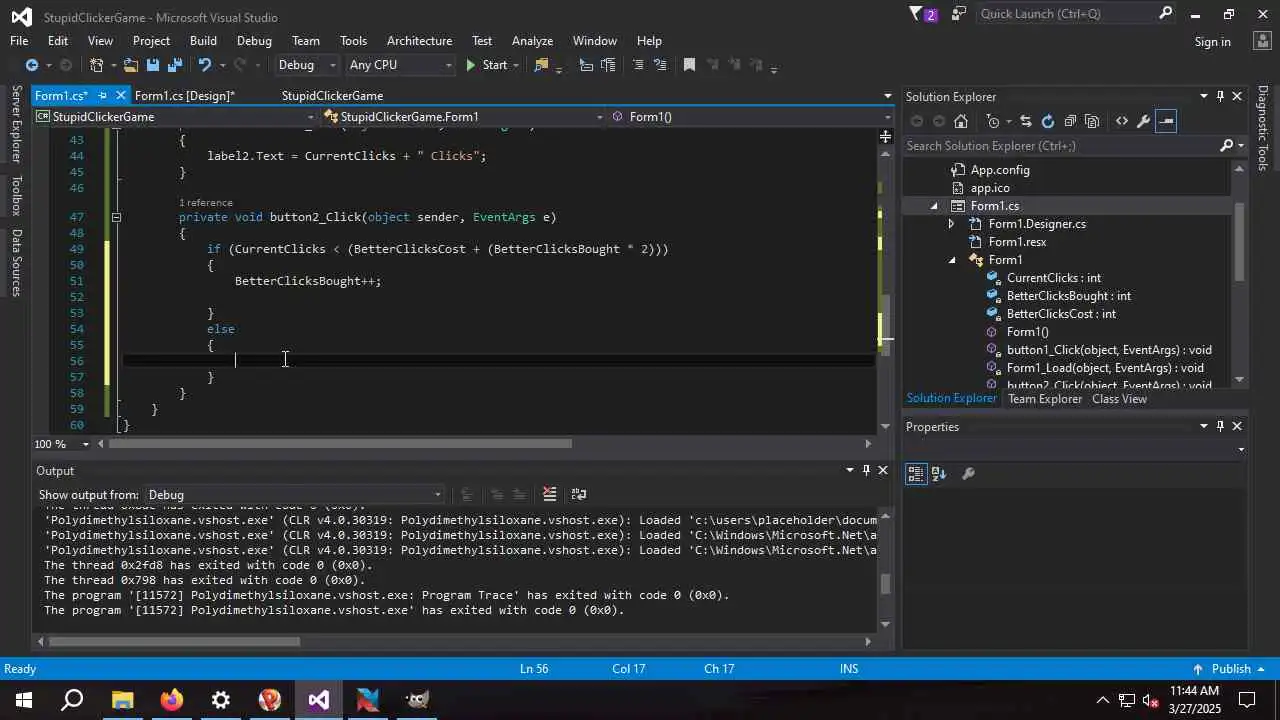Image resolution: width=1280 pixels, height=720 pixels.
Task: Collapse the Form1 class node arrow
Action: coord(952,260)
